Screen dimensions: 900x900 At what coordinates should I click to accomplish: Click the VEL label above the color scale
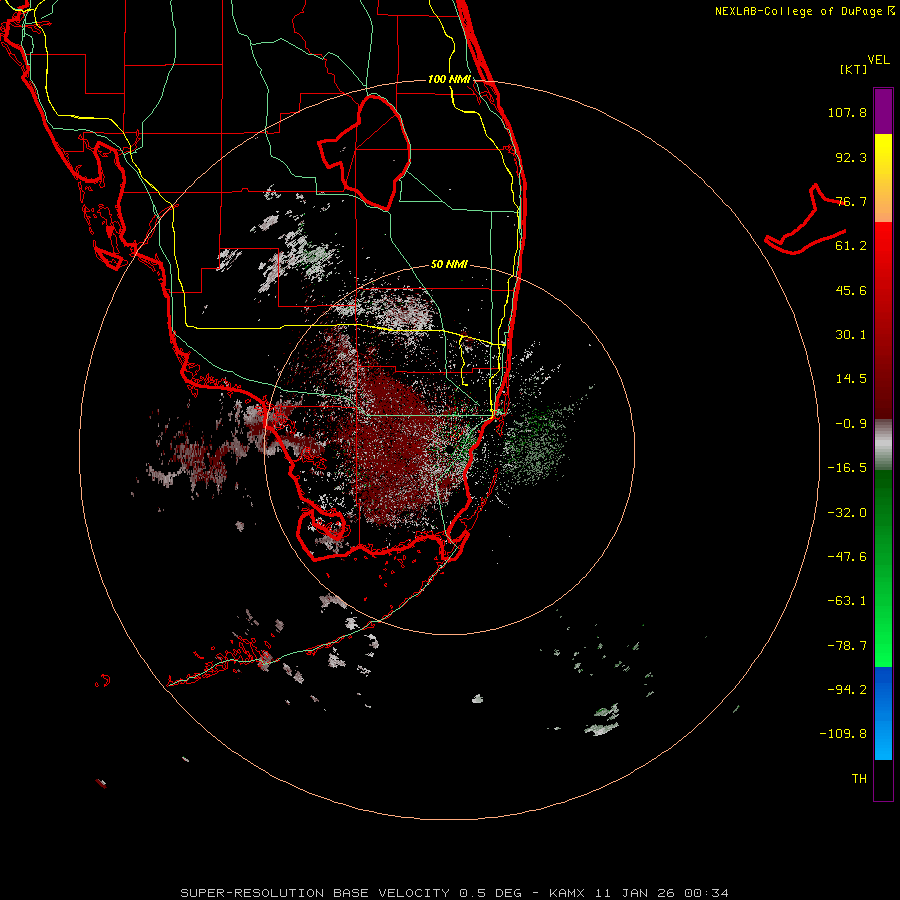tap(878, 60)
